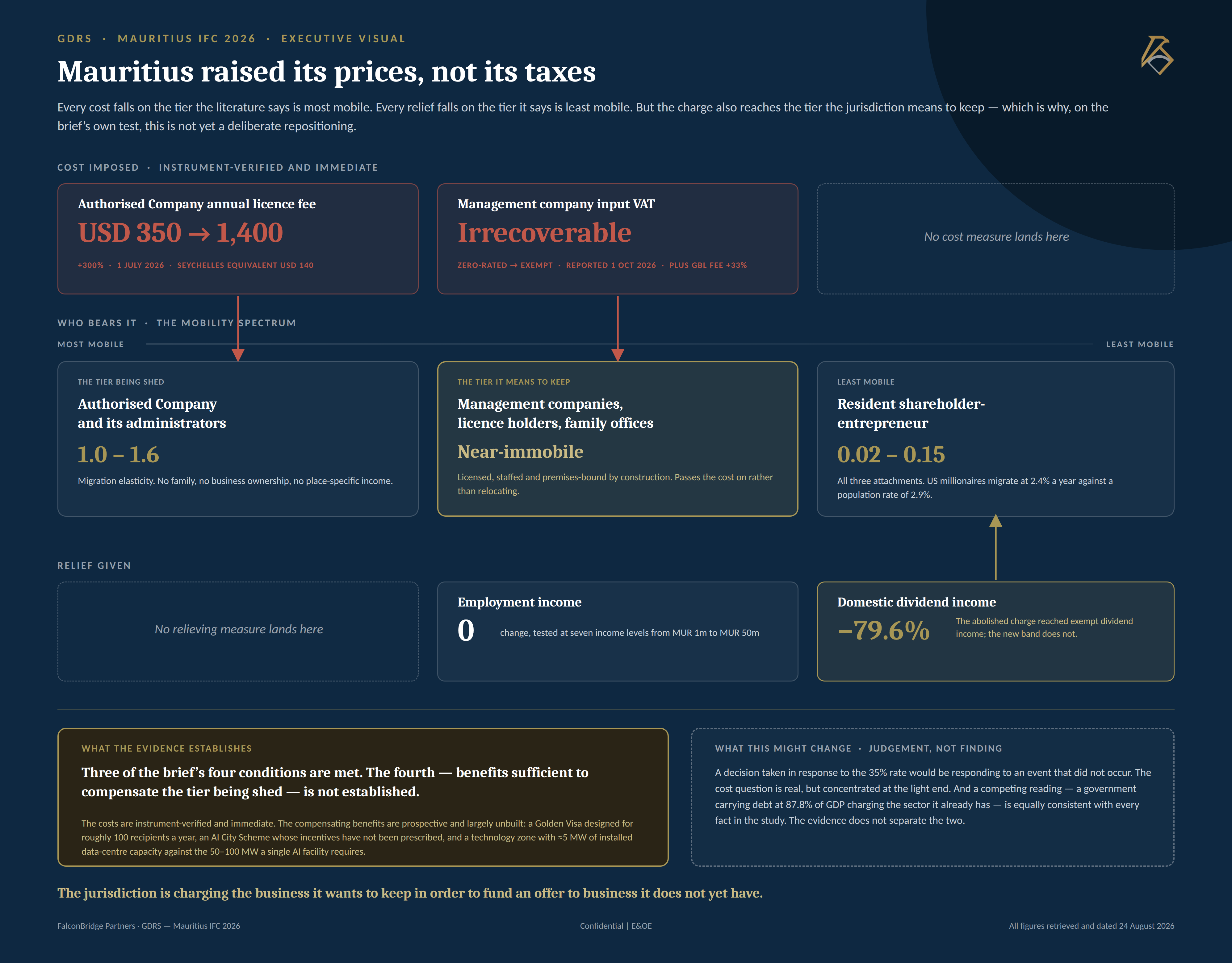1232x963 pixels.
Task: Click the USD 350 → 1,400 figure
Action: pyautogui.click(x=181, y=232)
